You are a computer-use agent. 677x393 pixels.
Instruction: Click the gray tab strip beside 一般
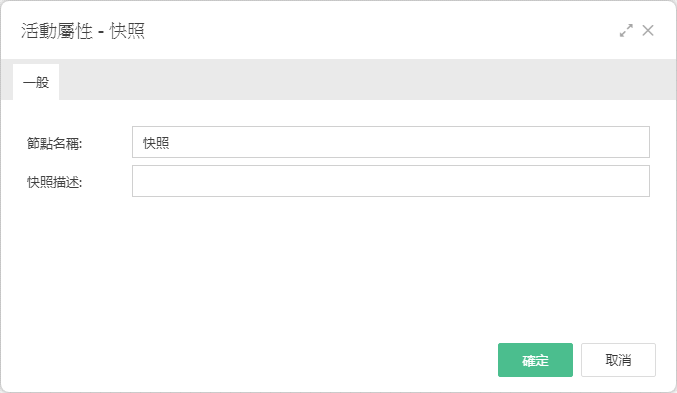click(368, 80)
